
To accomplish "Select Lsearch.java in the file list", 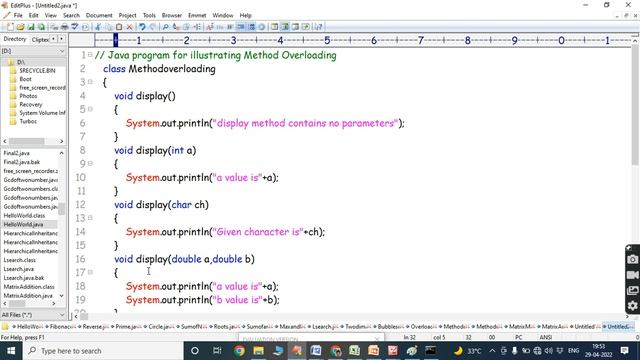I will (19, 269).
